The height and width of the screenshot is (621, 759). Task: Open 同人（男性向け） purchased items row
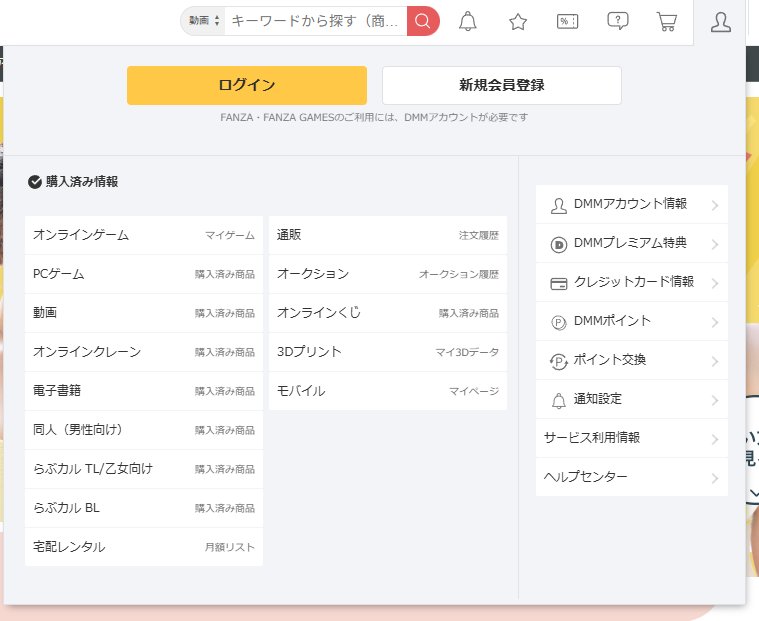click(144, 430)
